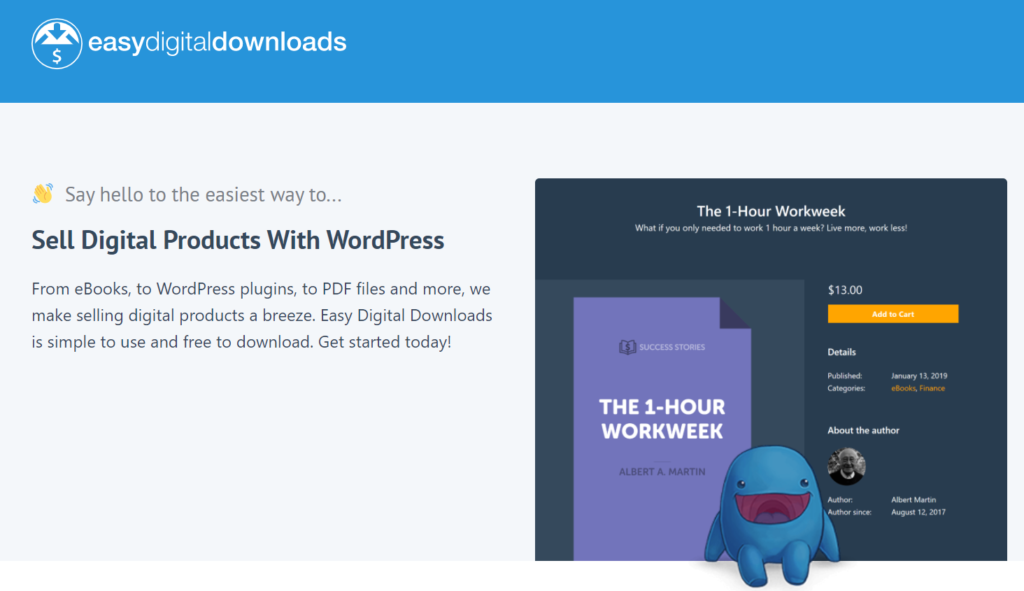Click 'Say hello to the easiest way to…'
1024x591 pixels.
point(203,195)
